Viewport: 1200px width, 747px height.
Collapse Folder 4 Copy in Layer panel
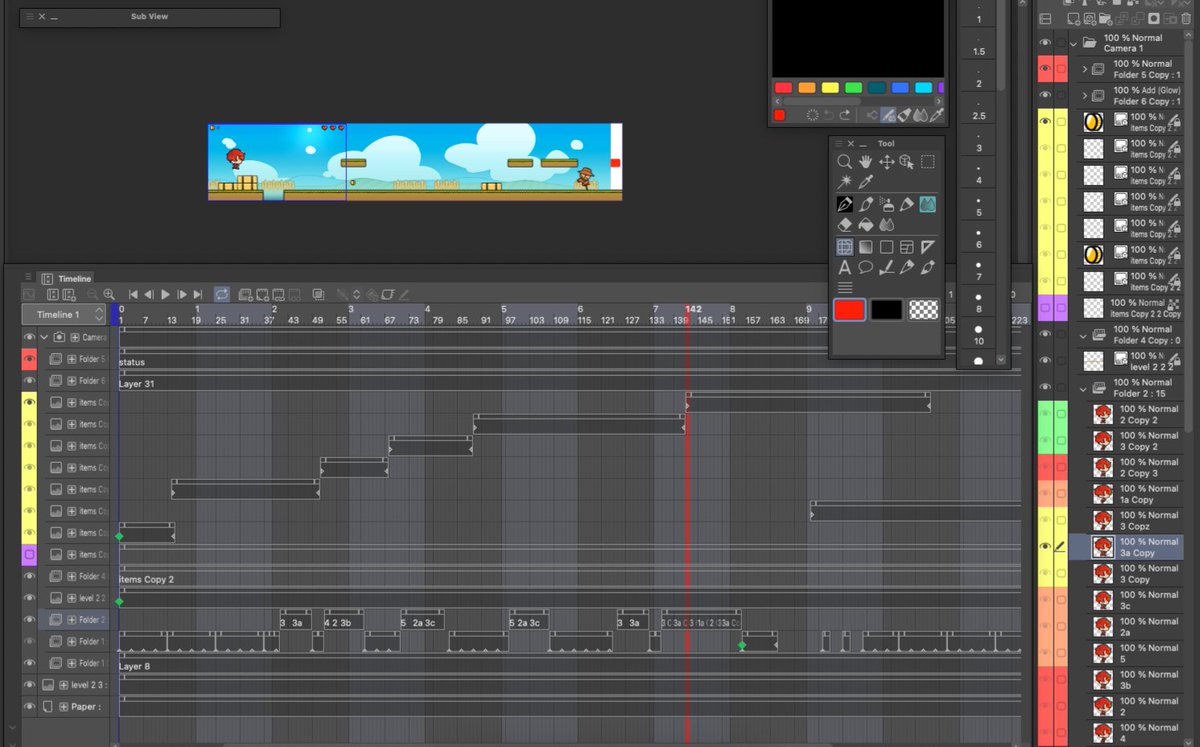click(1083, 336)
